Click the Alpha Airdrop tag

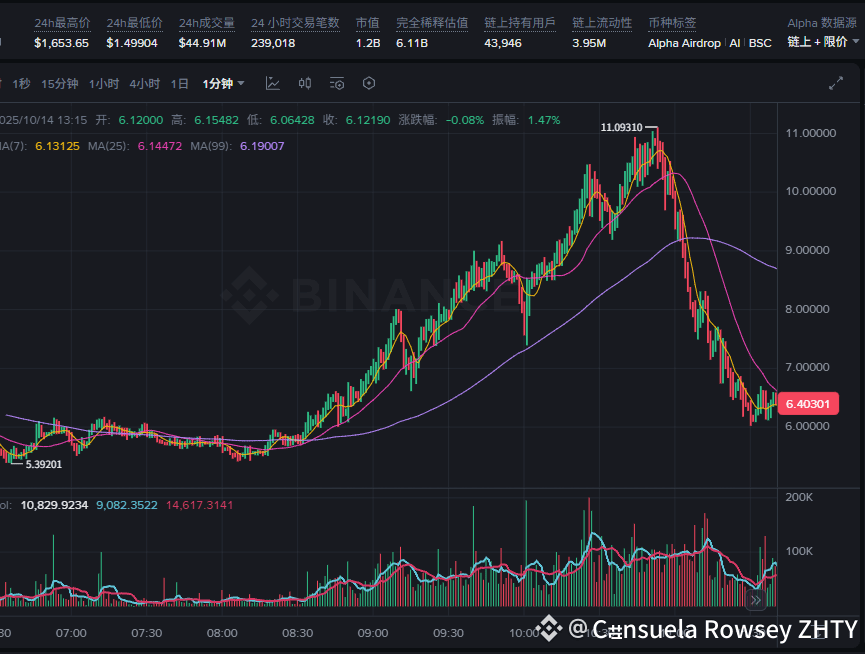pyautogui.click(x=684, y=43)
